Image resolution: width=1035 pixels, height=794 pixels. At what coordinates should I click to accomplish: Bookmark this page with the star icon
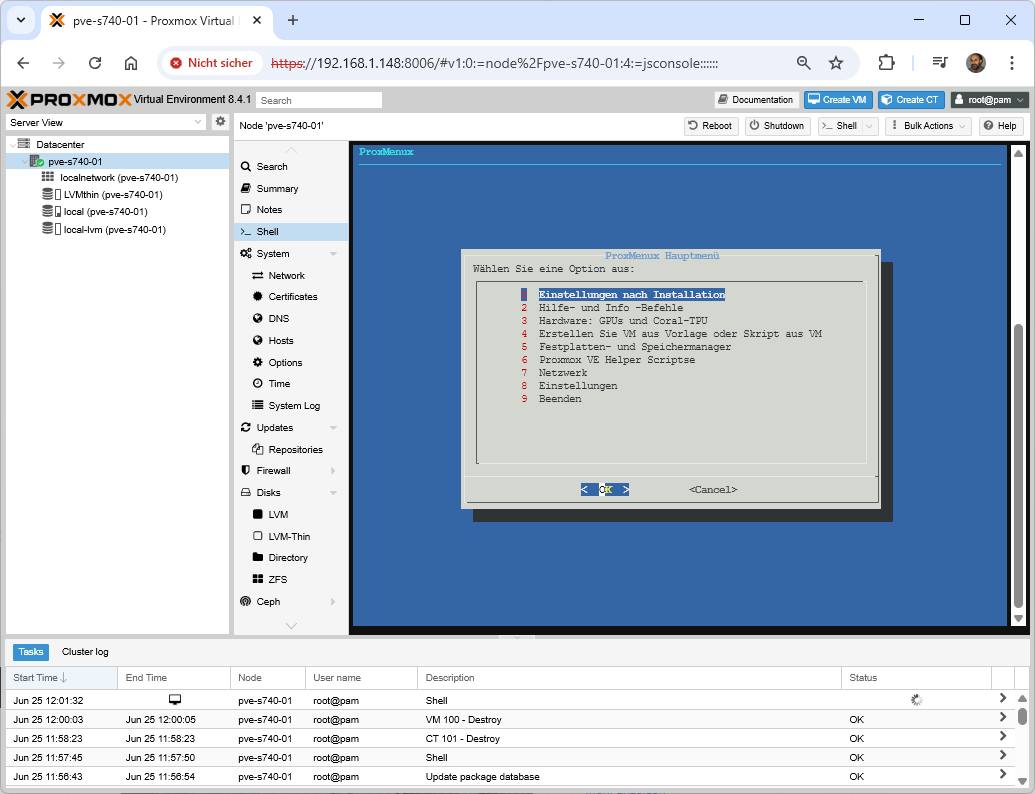pos(836,63)
